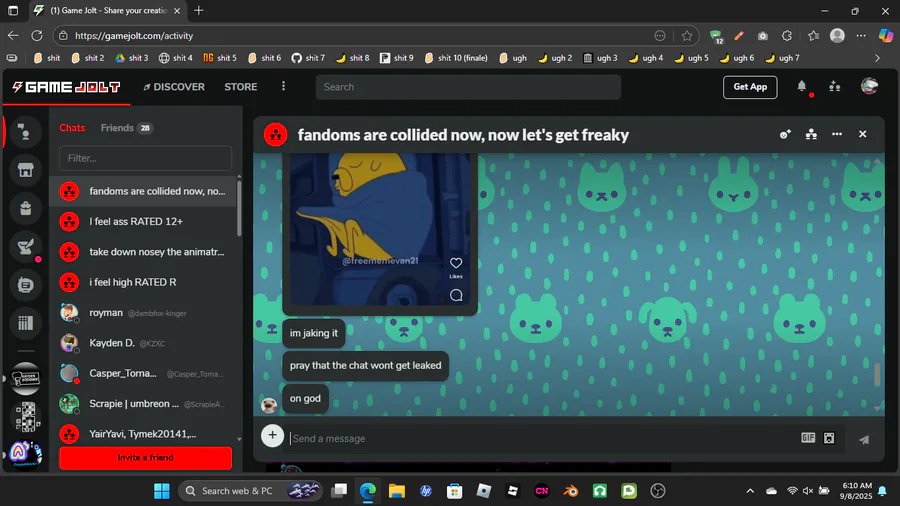Focus the Game Jolt Search field
900x506 pixels.
468,87
